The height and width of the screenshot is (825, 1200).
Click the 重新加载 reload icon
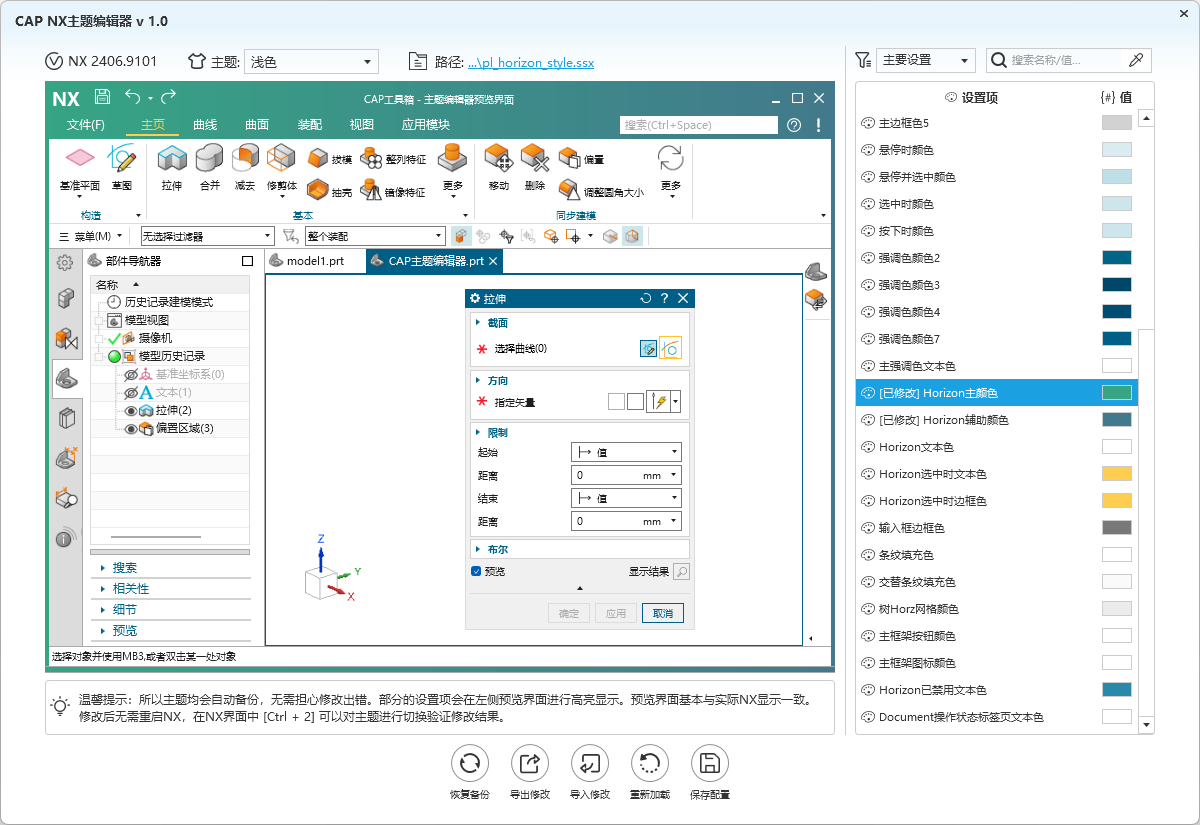(650, 764)
